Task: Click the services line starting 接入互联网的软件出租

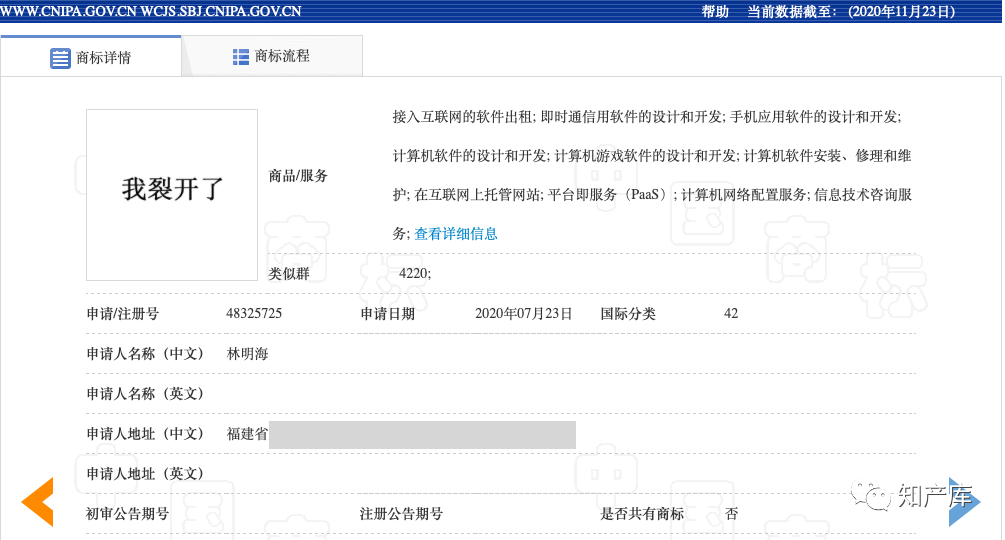Action: click(647, 117)
